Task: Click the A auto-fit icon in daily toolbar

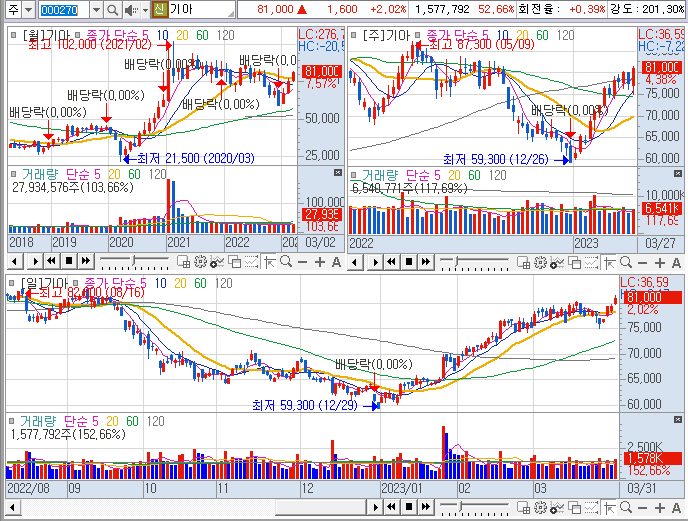Action: click(x=677, y=508)
